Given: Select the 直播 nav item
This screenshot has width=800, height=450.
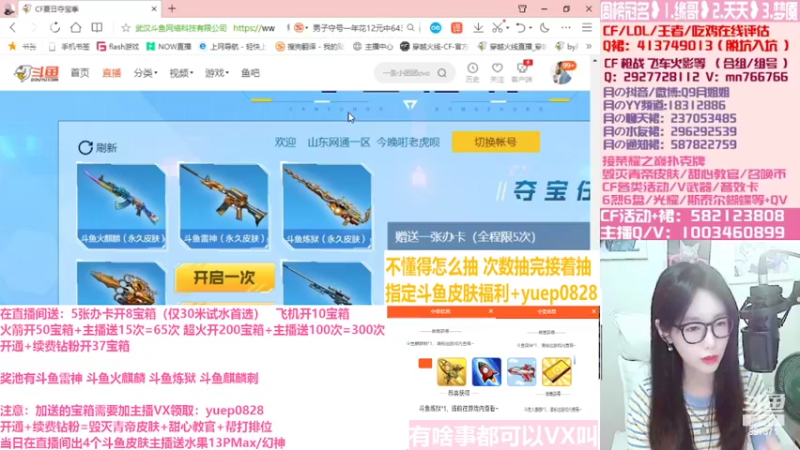Looking at the screenshot, I should (111, 73).
